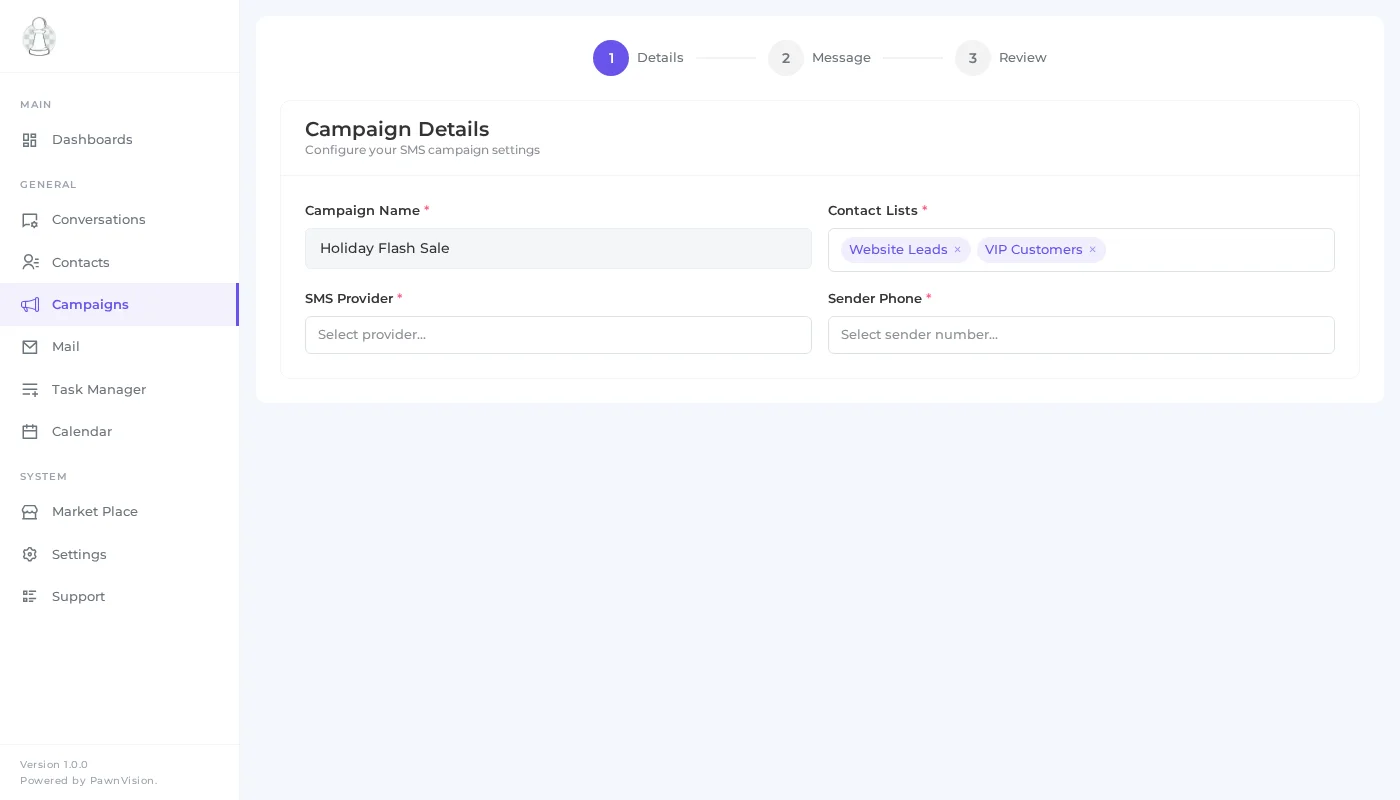Click the Campaign Name input field
Viewport: 1400px width, 800px height.
click(x=558, y=248)
